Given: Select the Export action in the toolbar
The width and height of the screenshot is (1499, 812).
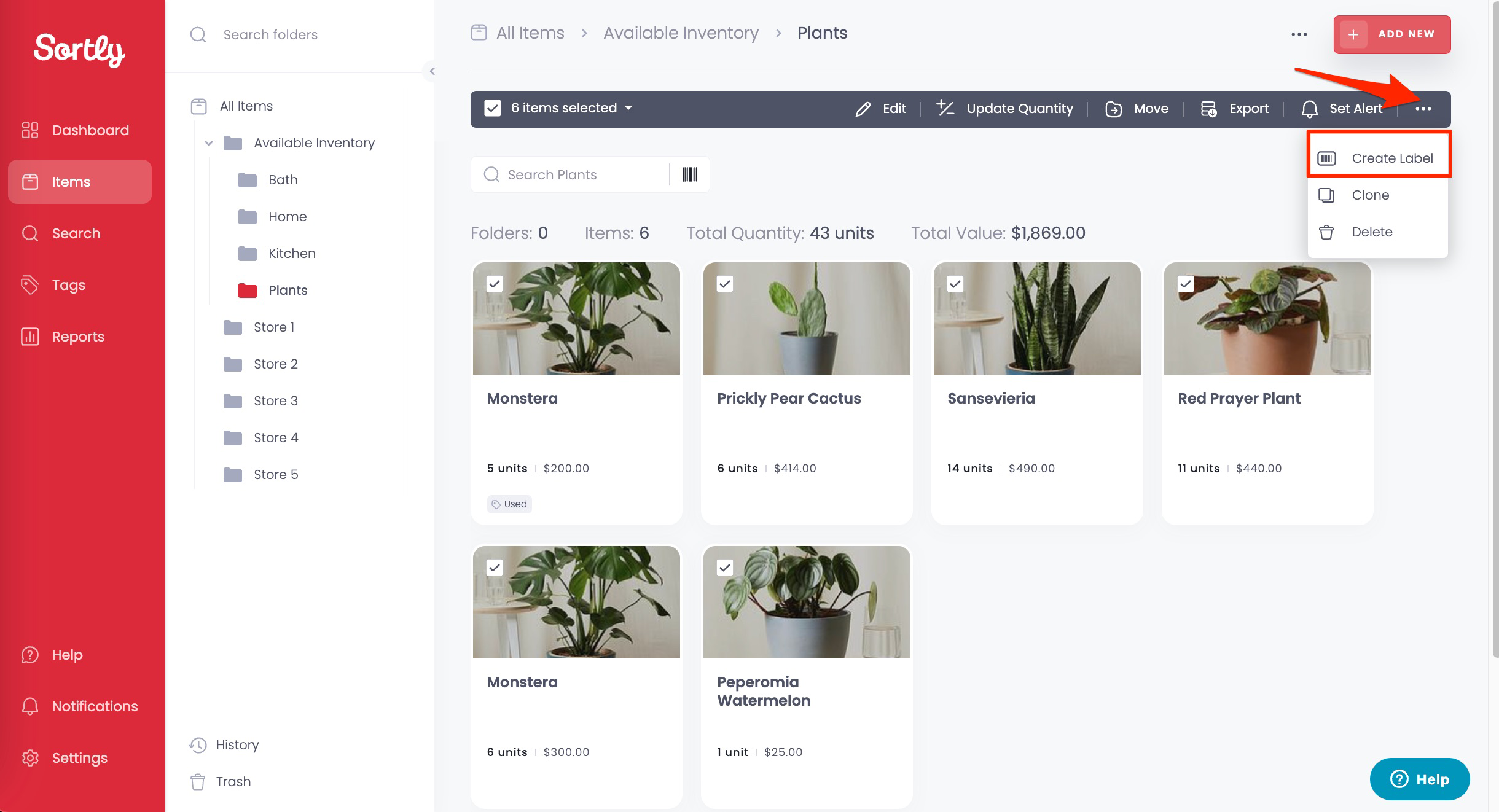Looking at the screenshot, I should (1235, 108).
